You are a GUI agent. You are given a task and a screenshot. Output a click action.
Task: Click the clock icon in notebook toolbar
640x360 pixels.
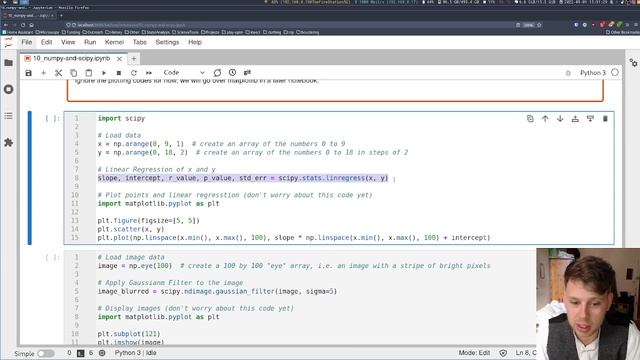point(232,73)
